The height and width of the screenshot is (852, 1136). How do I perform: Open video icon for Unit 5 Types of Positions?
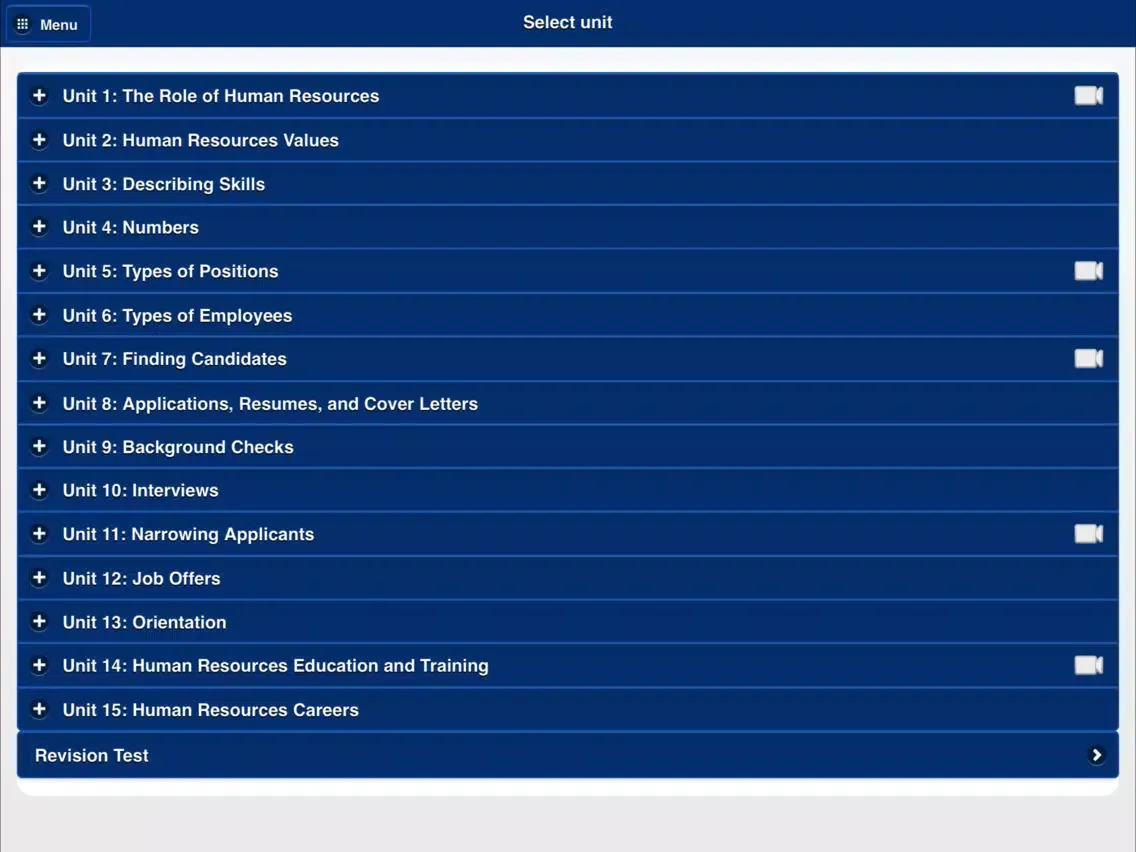(1088, 271)
